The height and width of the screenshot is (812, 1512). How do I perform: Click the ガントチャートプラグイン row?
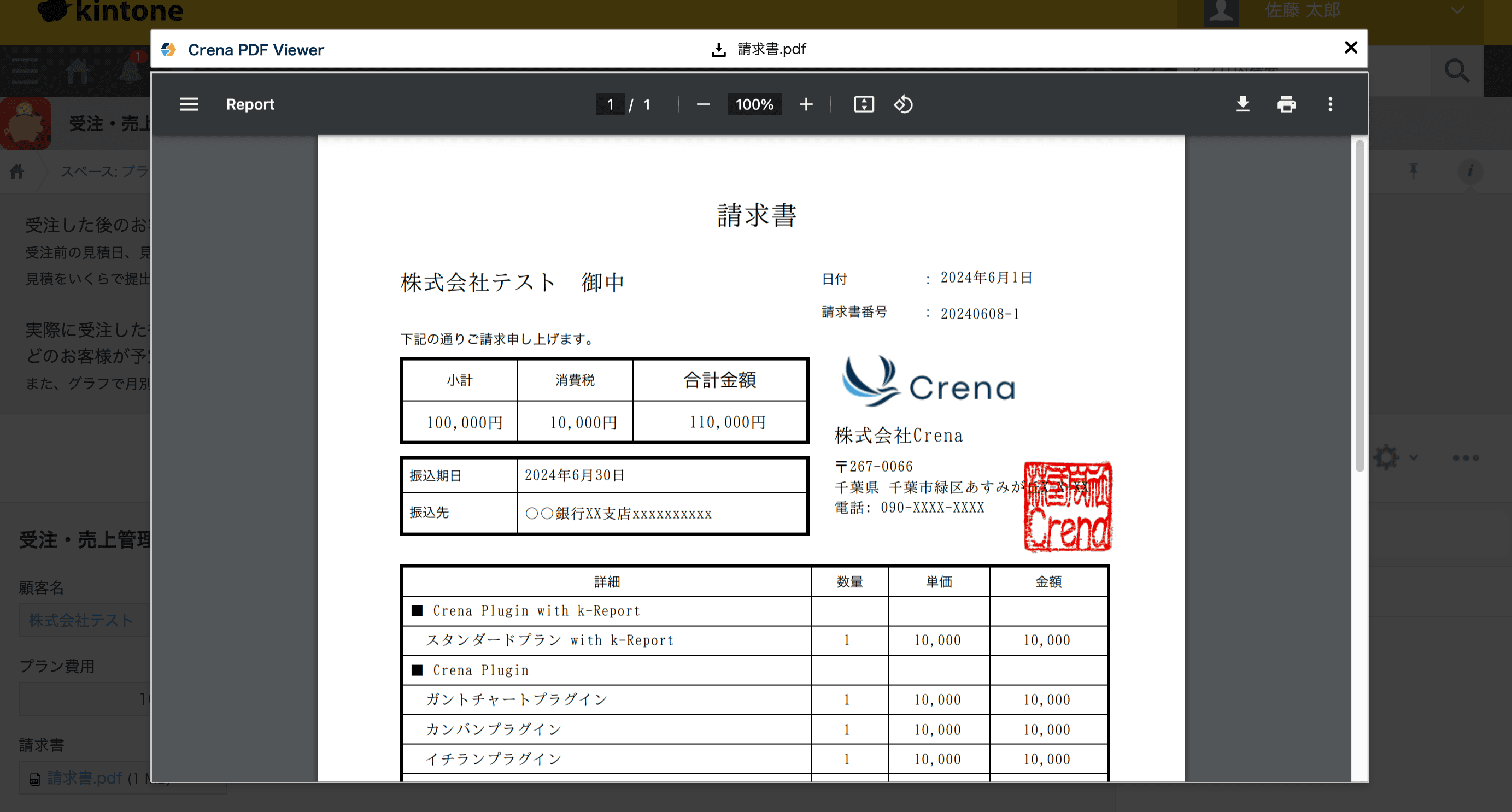click(x=755, y=699)
